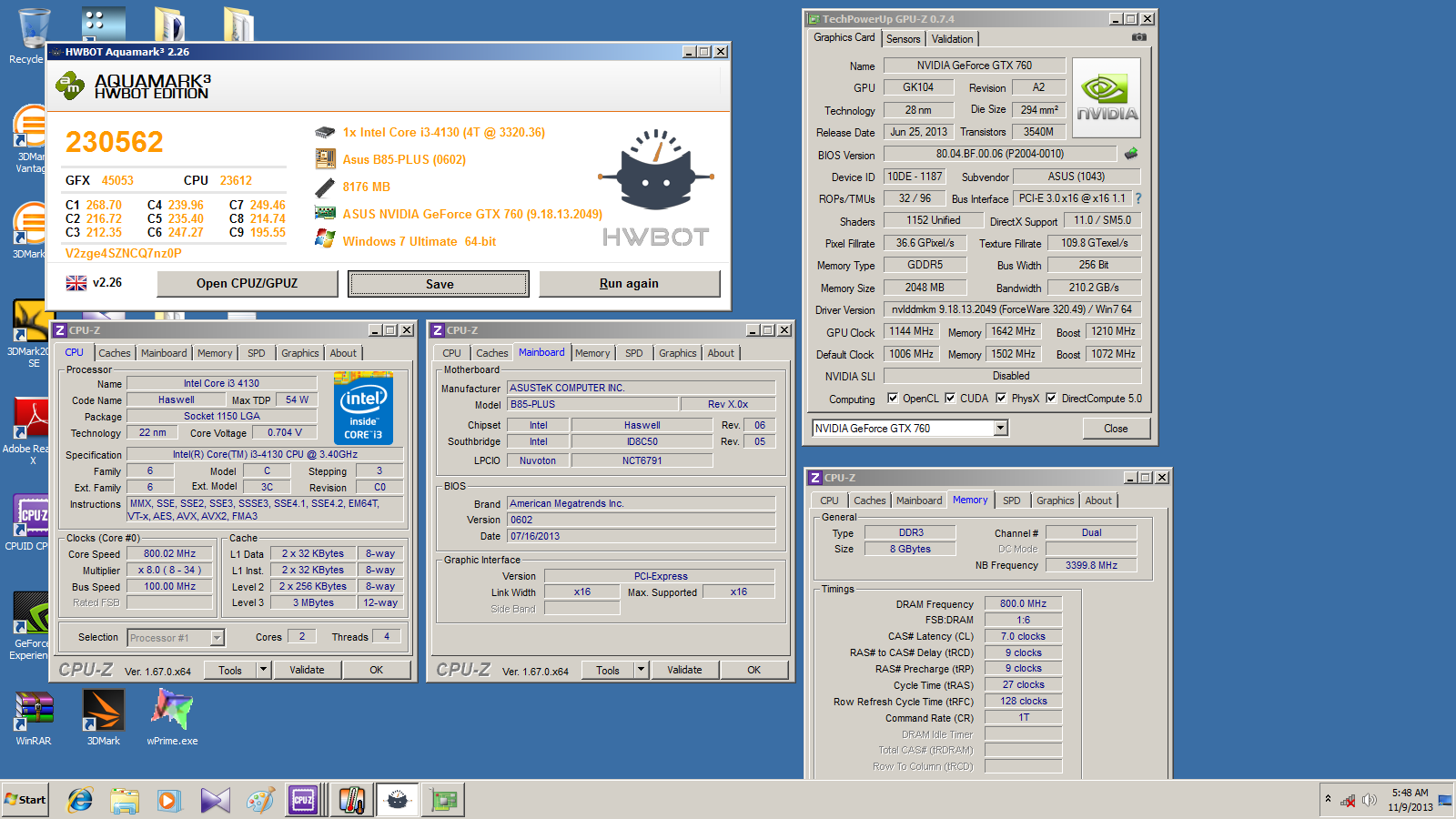Click the 8176 MB memory link
This screenshot has width=1456, height=819.
point(367,187)
